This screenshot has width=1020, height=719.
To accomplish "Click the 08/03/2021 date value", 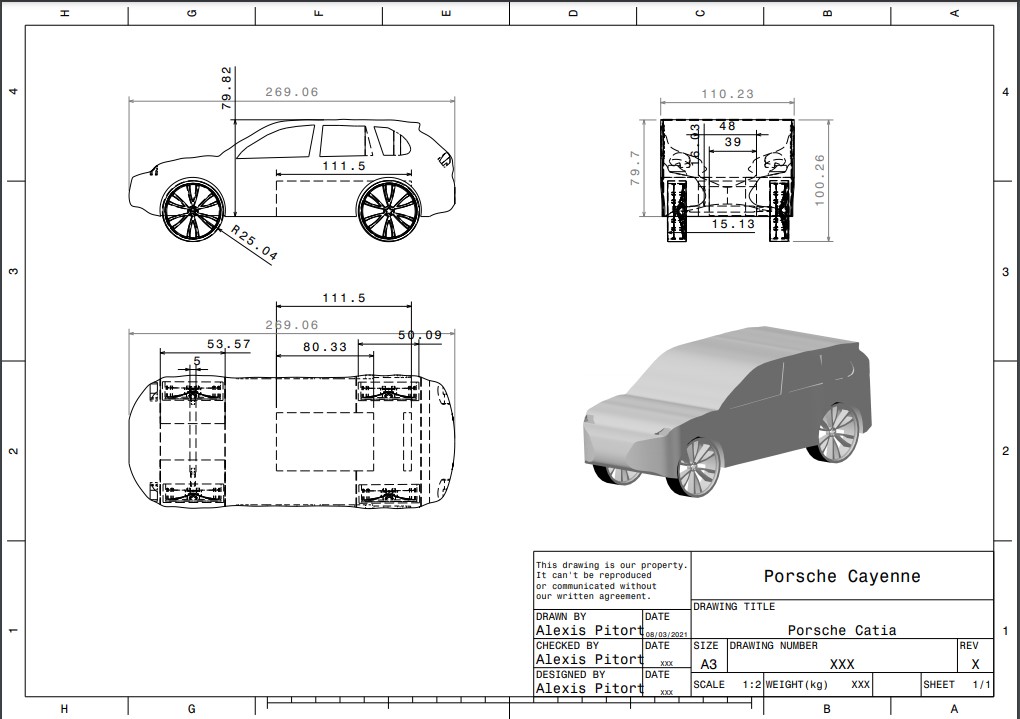I will [x=667, y=634].
